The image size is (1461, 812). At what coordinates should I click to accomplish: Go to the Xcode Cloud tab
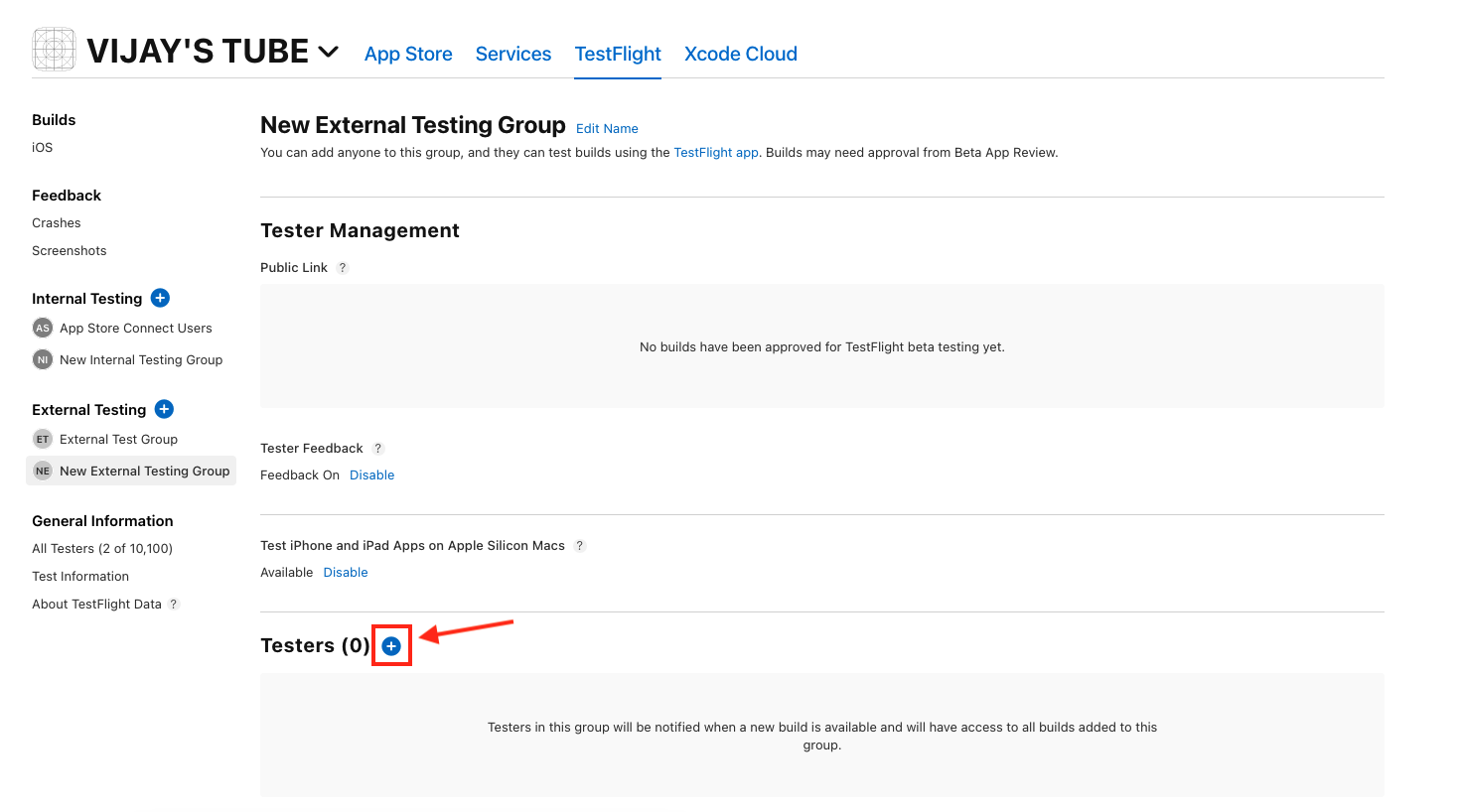pos(741,54)
